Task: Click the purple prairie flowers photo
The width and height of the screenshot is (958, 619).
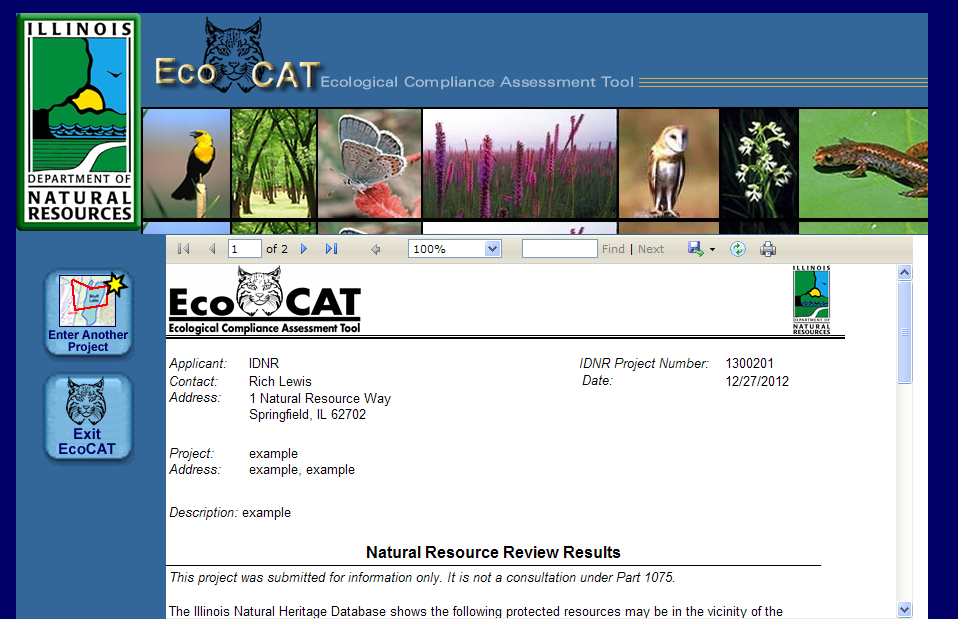Action: [520, 163]
